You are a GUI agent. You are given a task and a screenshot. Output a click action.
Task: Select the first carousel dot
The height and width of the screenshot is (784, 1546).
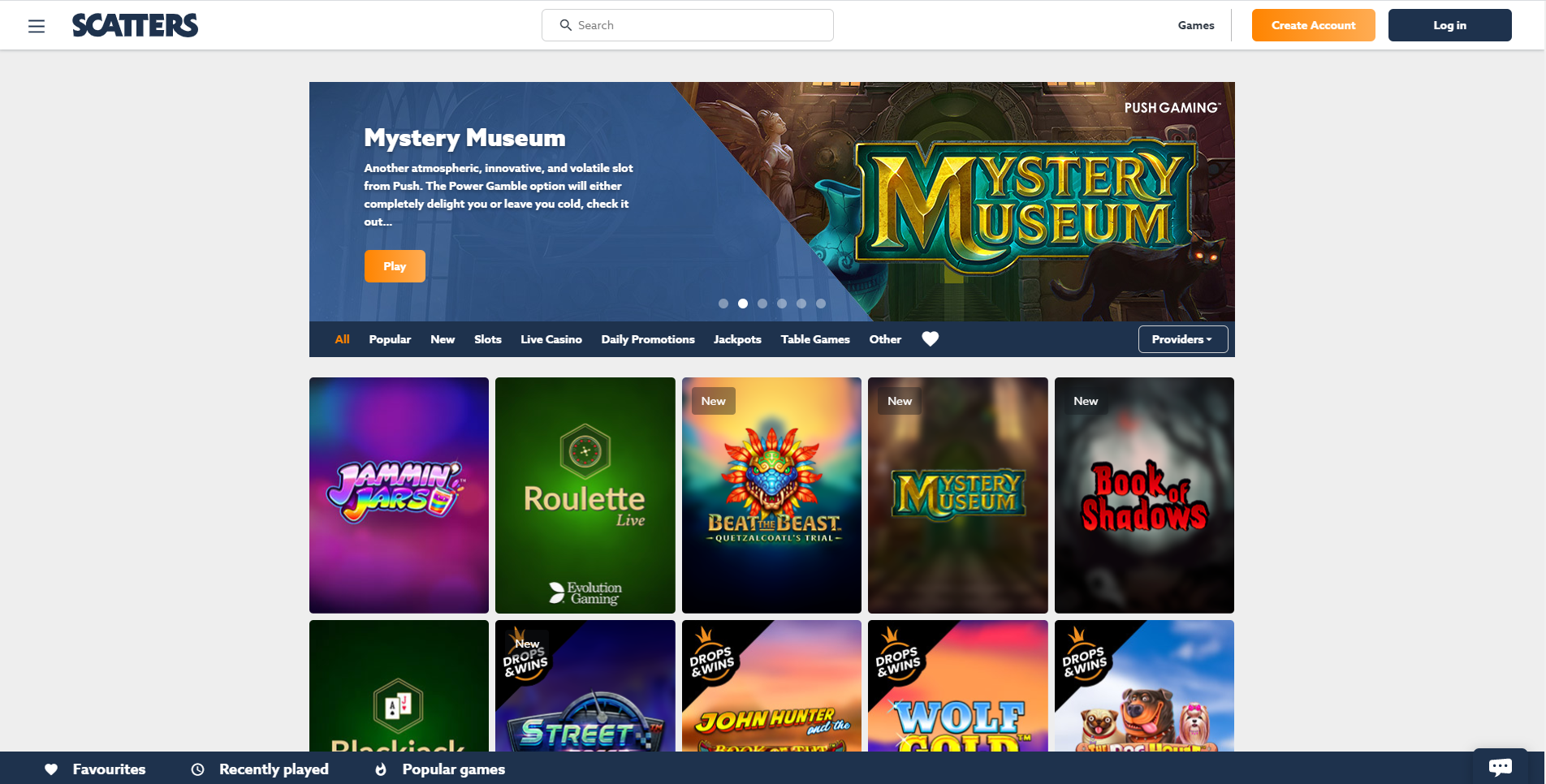tap(723, 304)
